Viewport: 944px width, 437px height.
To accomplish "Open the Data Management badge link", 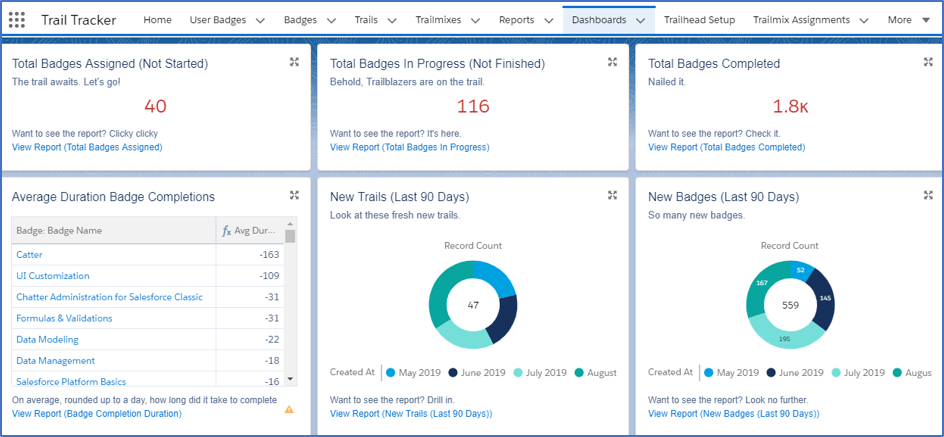I will (55, 361).
